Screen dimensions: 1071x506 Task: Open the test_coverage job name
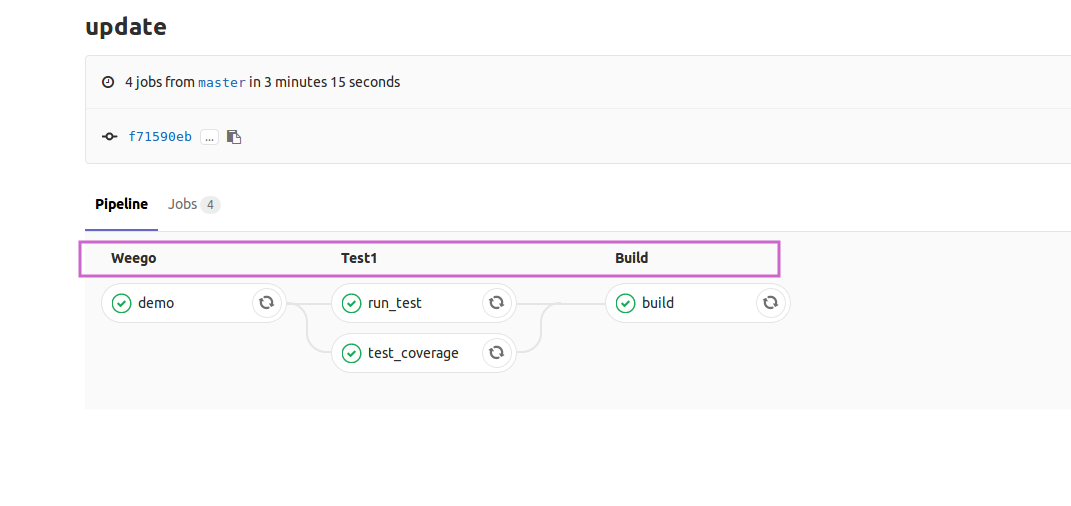[413, 353]
